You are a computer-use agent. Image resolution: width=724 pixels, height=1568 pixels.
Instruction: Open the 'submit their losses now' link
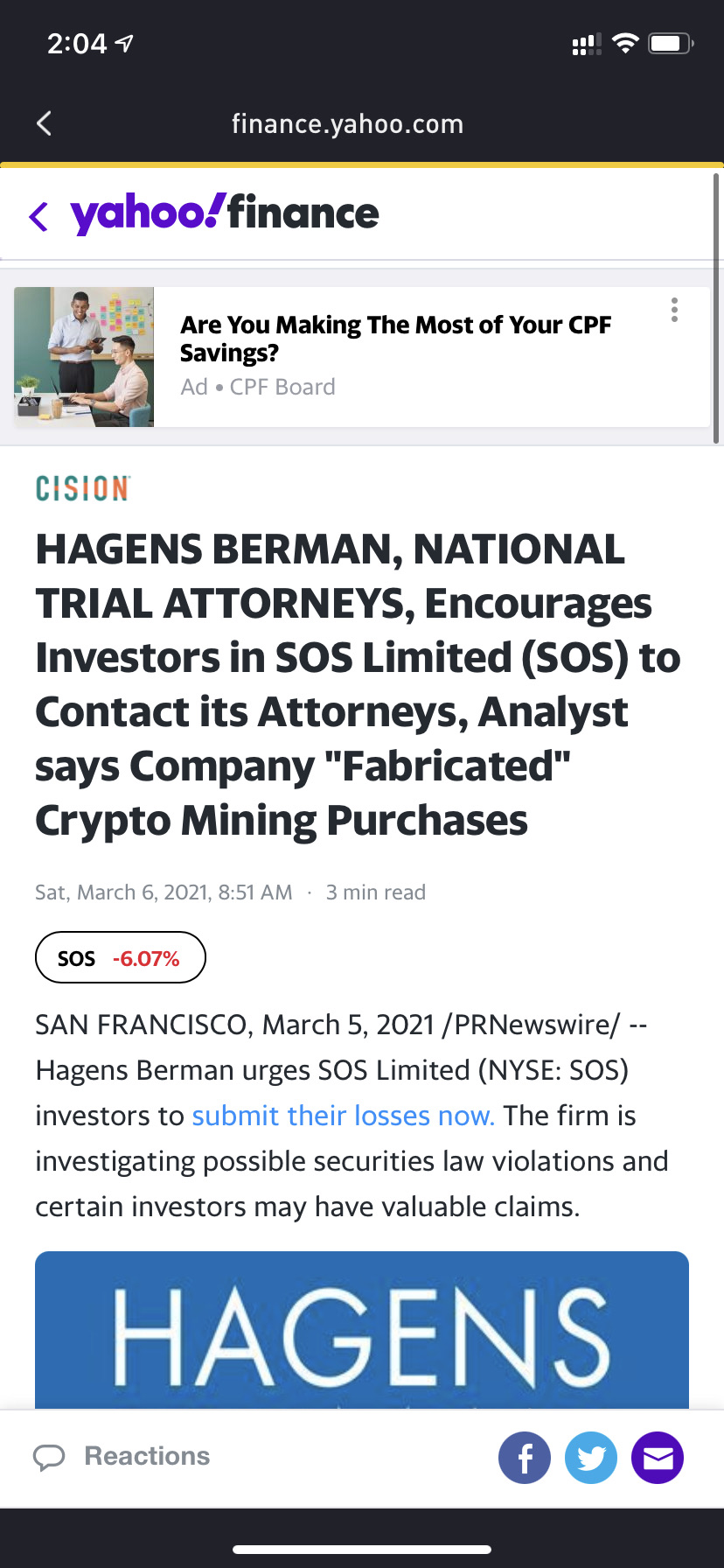pos(344,1116)
